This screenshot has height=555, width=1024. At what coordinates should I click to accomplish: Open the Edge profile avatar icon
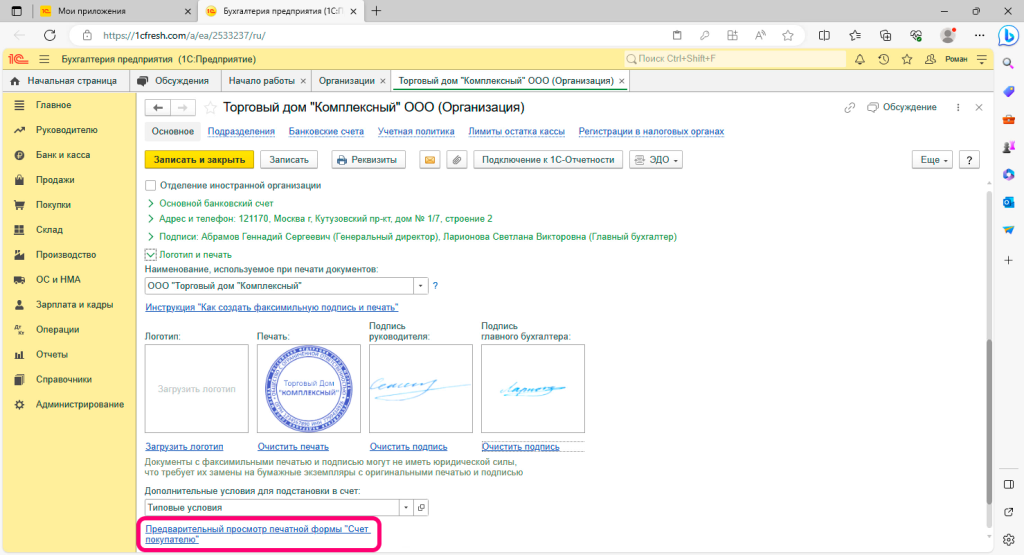click(x=948, y=35)
